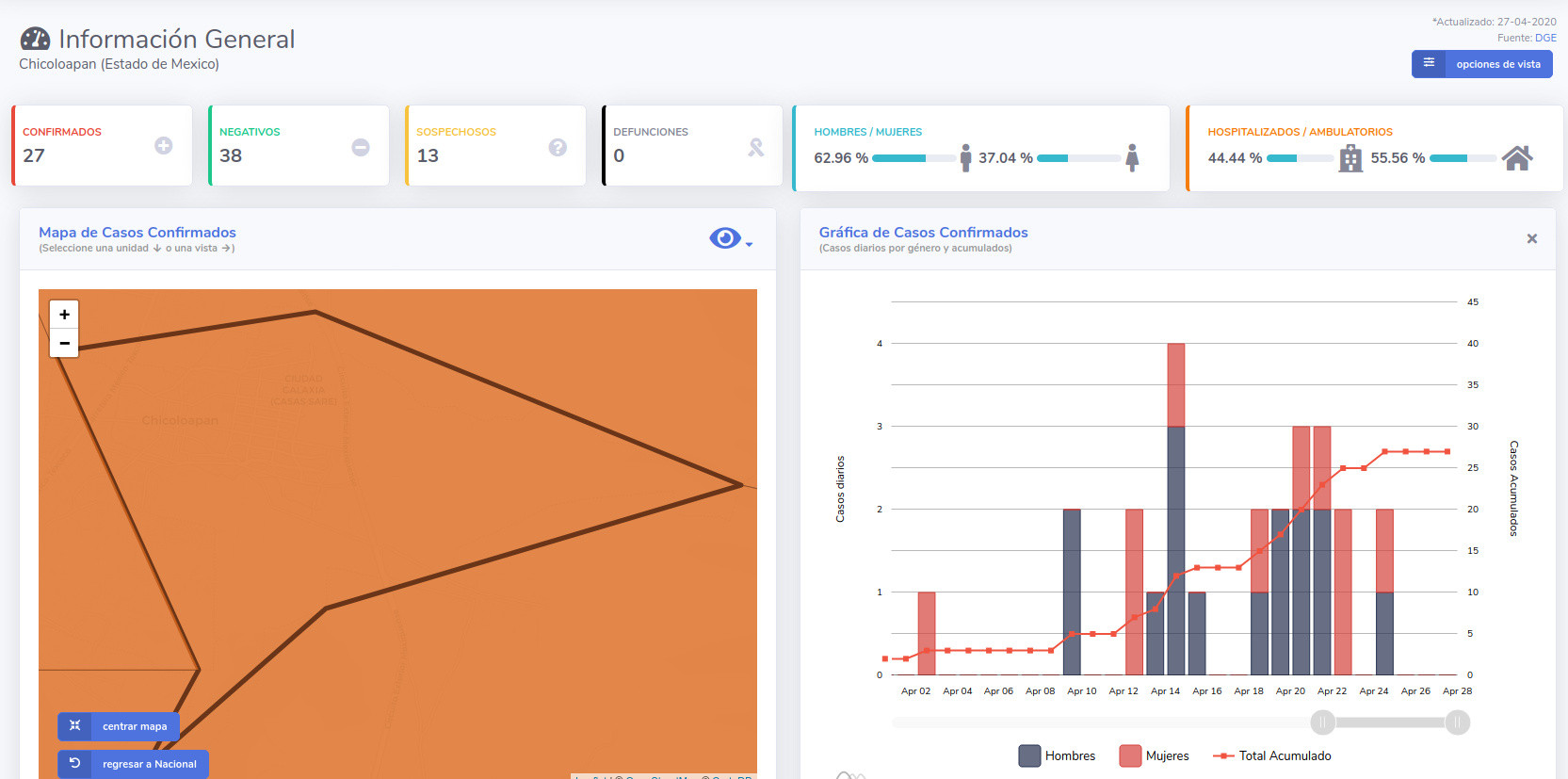
Task: Toggle the Mujeres legend series
Action: coord(1154,755)
